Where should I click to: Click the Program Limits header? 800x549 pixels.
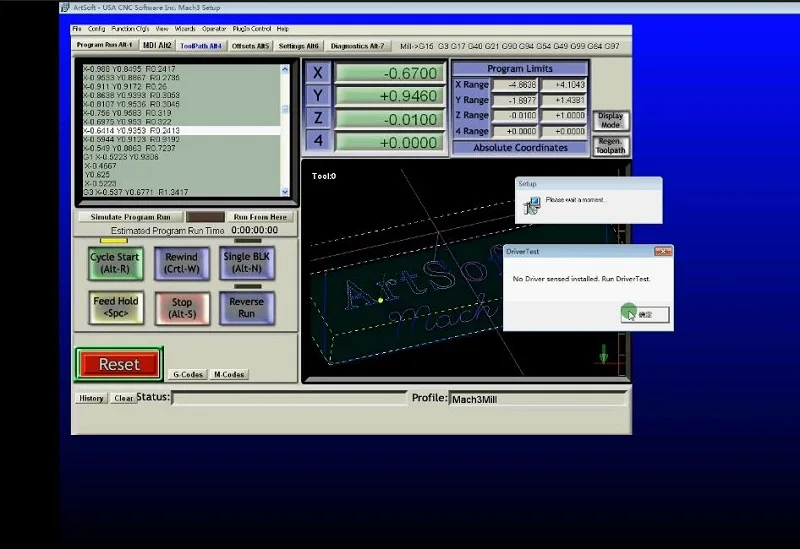click(x=520, y=69)
